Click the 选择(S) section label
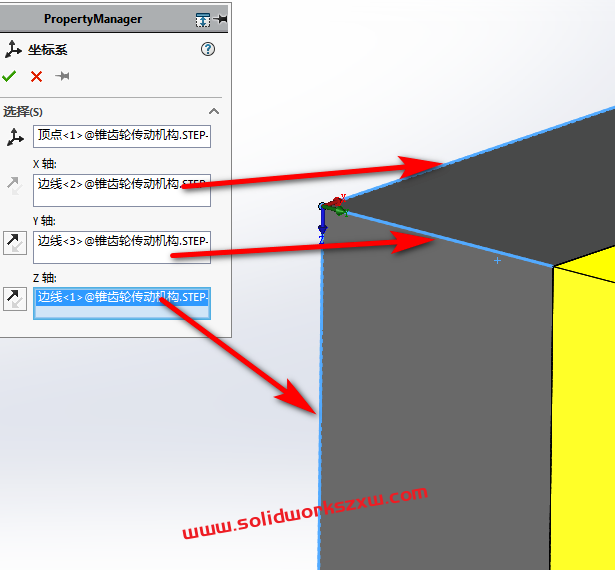 [x=23, y=112]
